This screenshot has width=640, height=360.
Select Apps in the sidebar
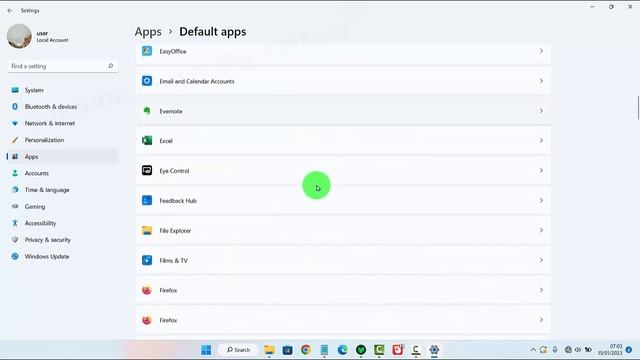click(x=62, y=157)
